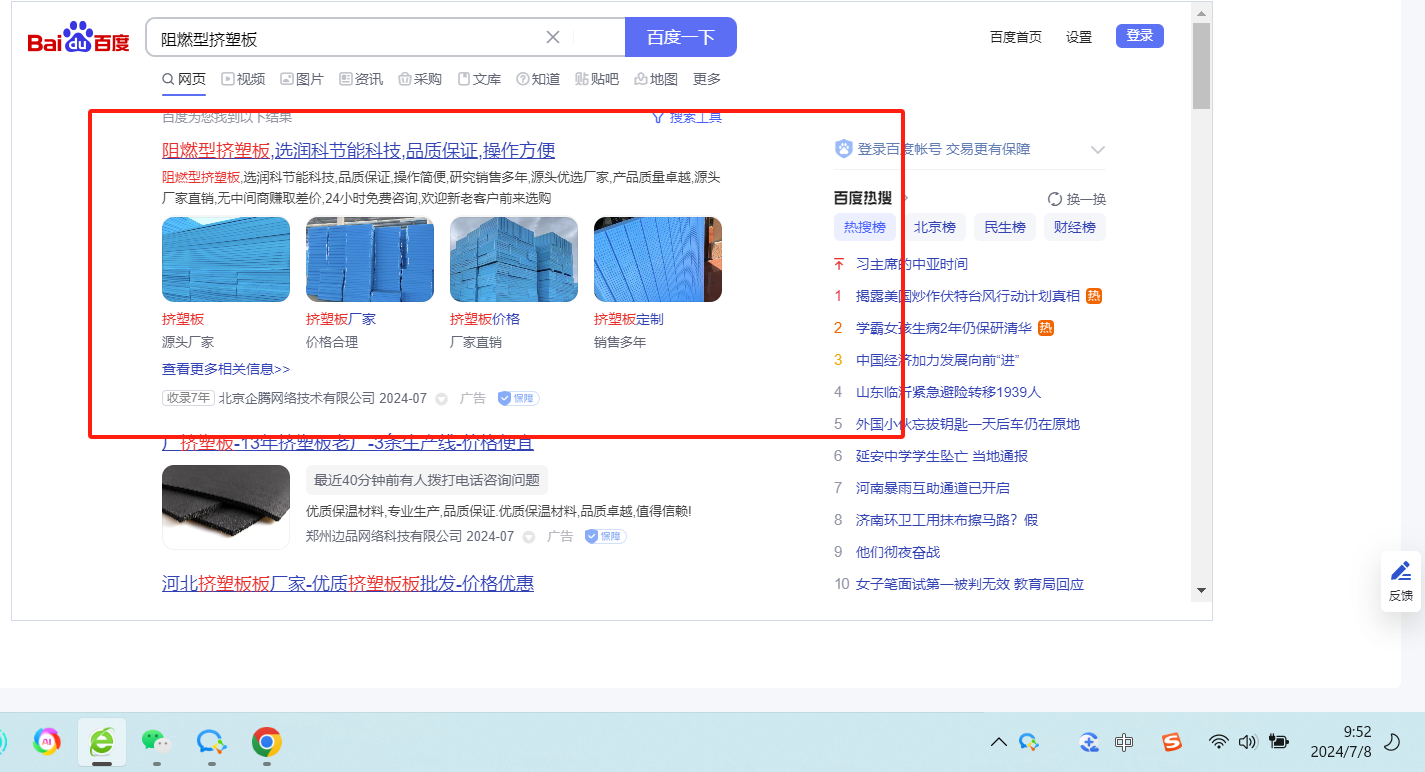Click the 搜索工具 filter icon
This screenshot has height=772, width=1425.
point(658,118)
